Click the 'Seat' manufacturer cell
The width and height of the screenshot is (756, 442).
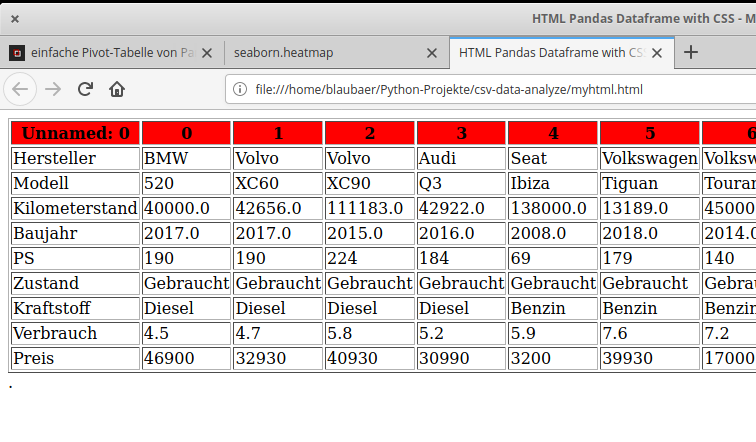tap(553, 158)
